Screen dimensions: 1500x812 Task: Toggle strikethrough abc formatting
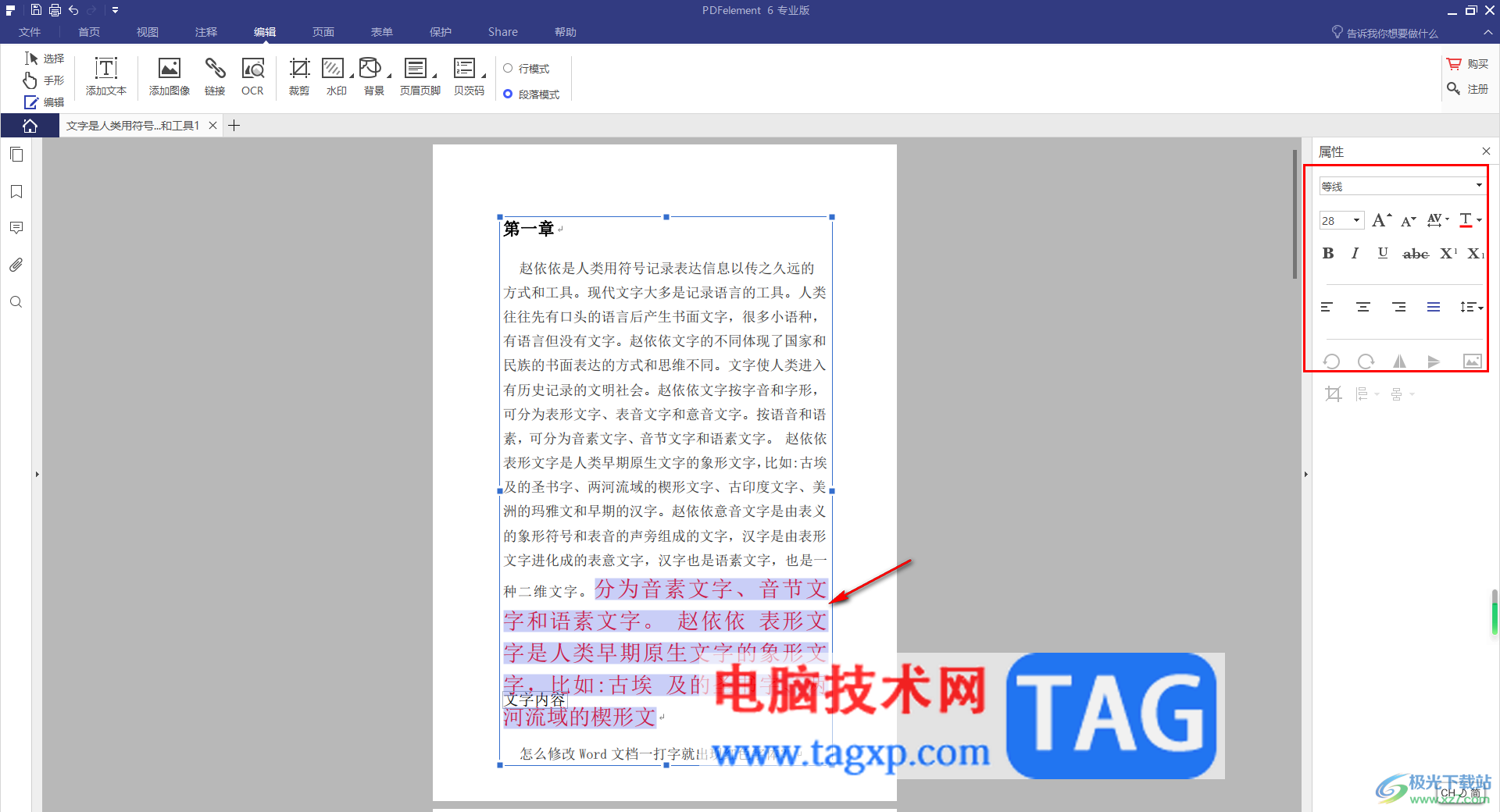(1416, 254)
